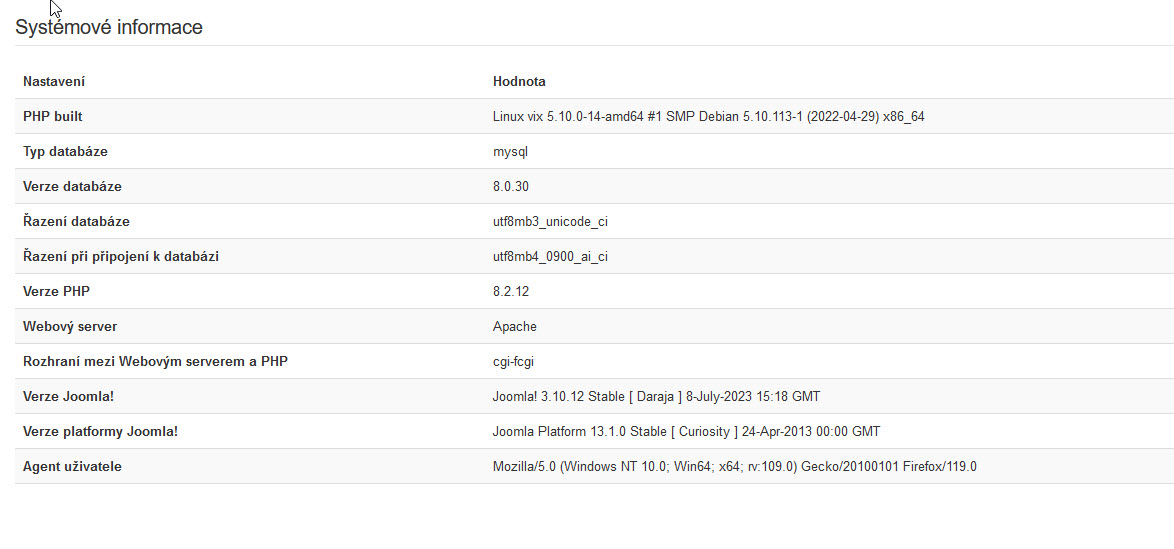This screenshot has height=549, width=1174.
Task: Click the Linux vix kernel value text
Action: point(708,117)
